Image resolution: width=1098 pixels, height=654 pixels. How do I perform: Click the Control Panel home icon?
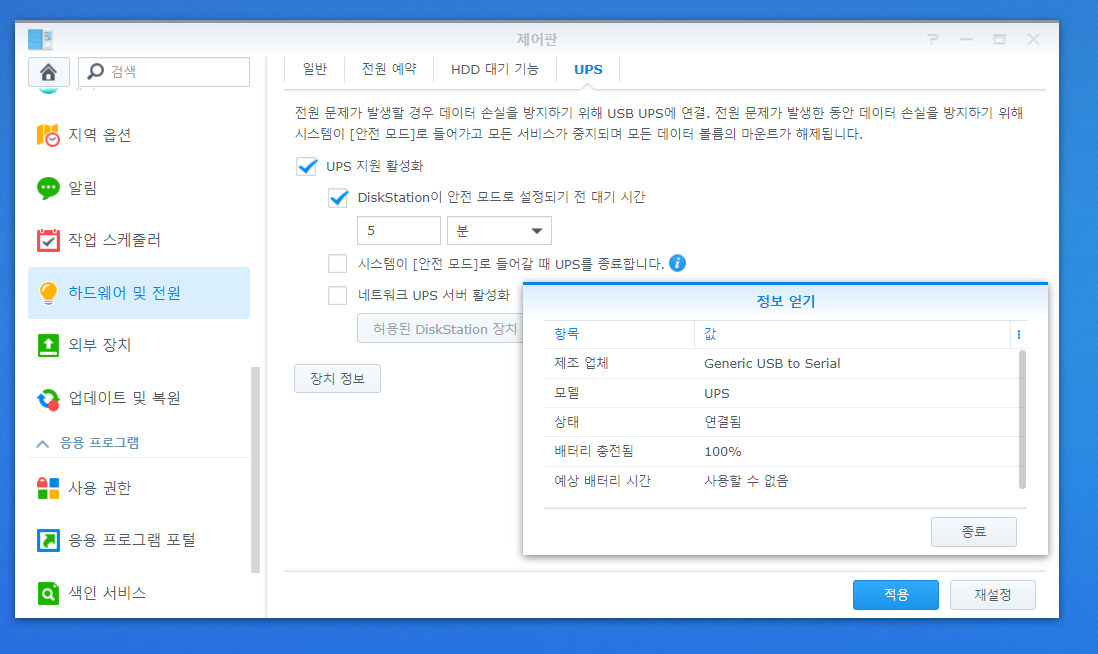pos(48,72)
